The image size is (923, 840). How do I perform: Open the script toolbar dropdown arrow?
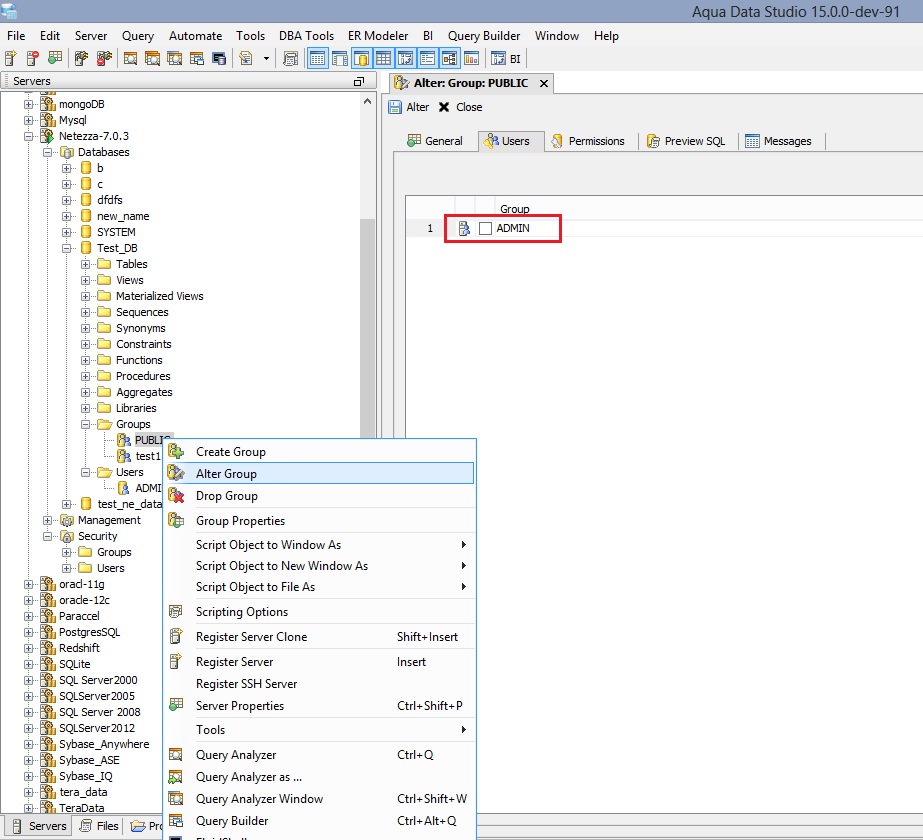(266, 58)
